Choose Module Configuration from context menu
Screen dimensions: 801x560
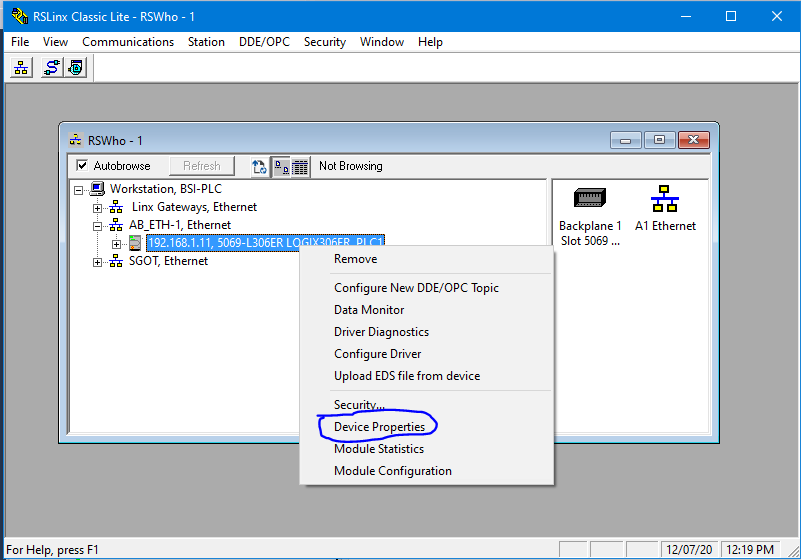point(427,471)
